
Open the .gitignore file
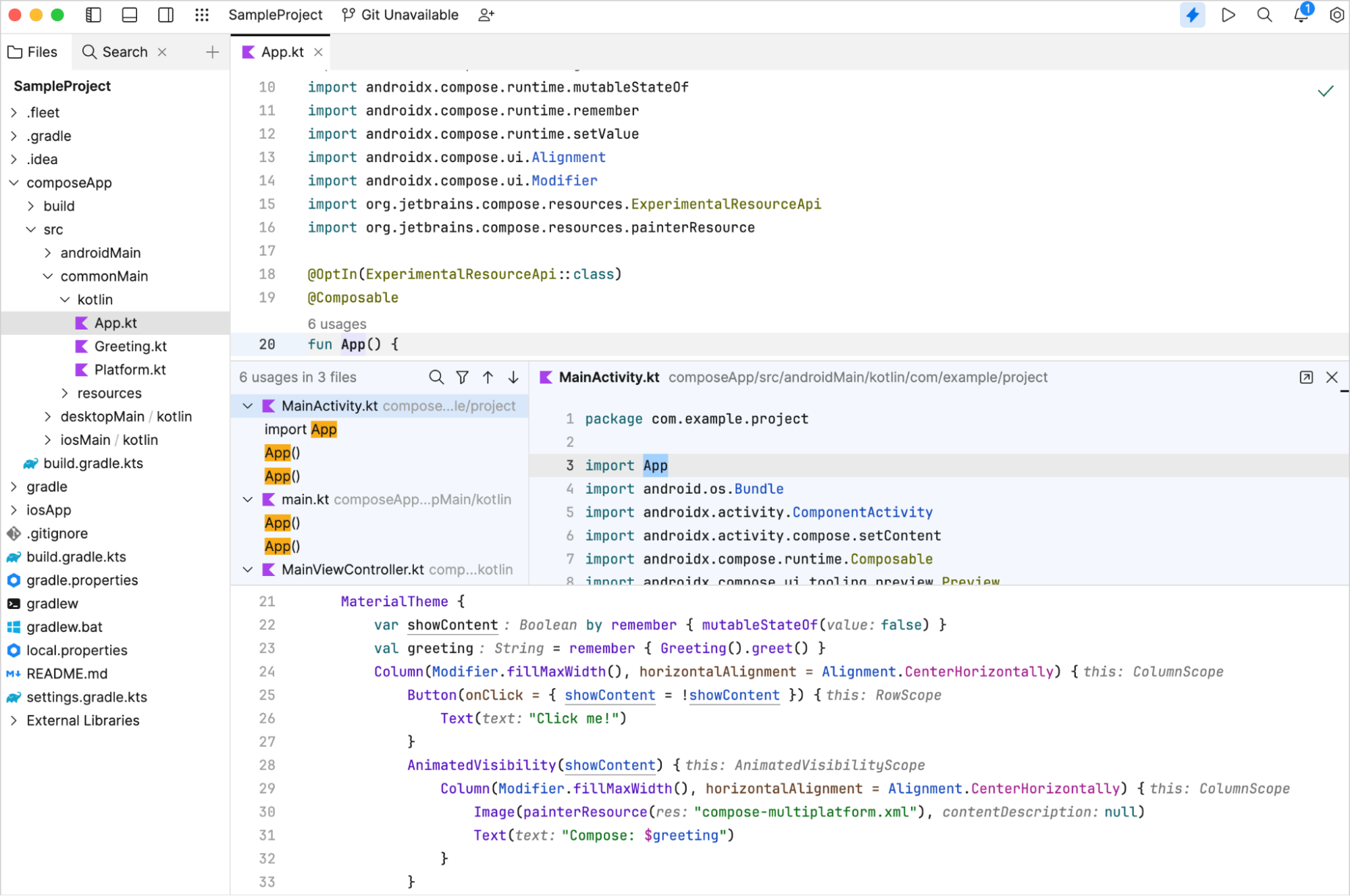pyautogui.click(x=57, y=533)
